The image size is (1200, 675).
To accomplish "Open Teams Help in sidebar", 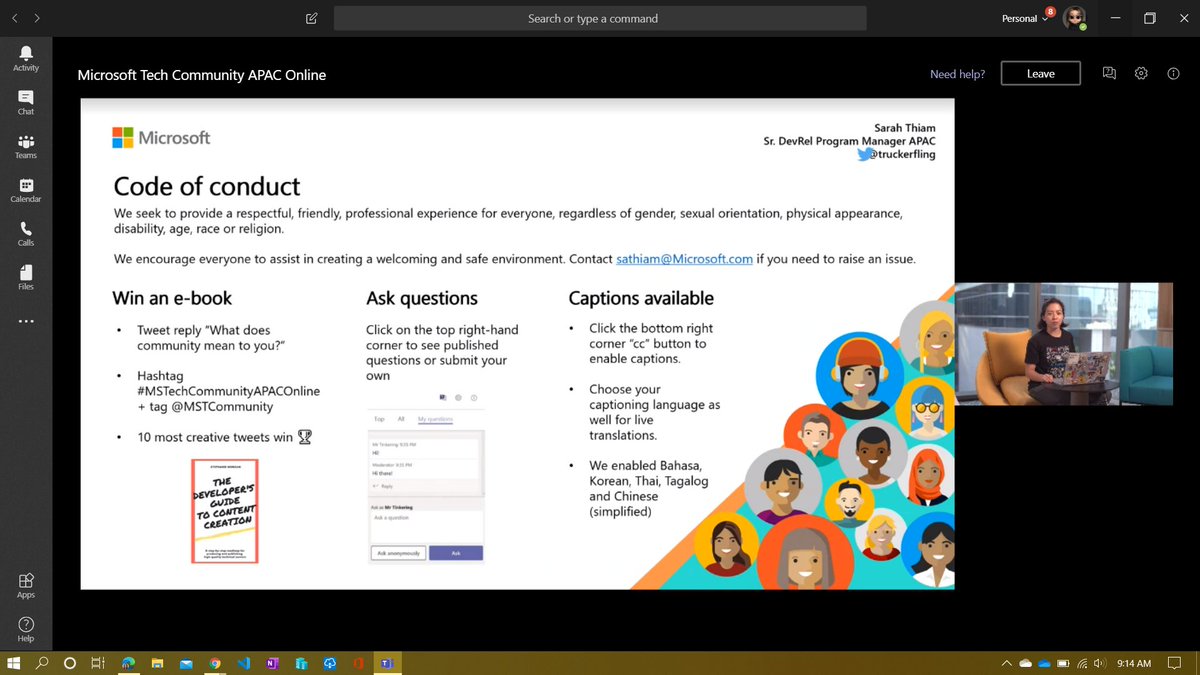I will point(26,629).
